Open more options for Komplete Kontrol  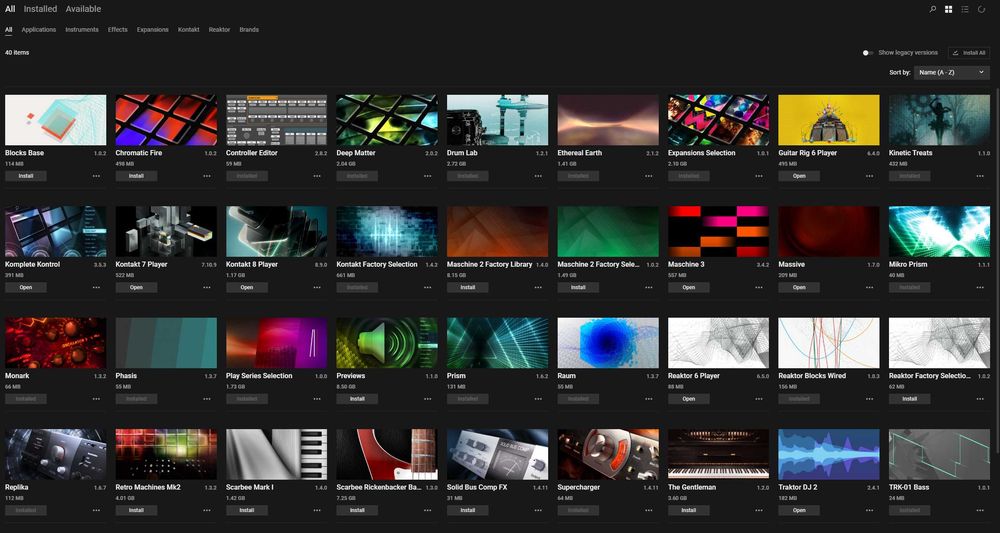[x=96, y=288]
